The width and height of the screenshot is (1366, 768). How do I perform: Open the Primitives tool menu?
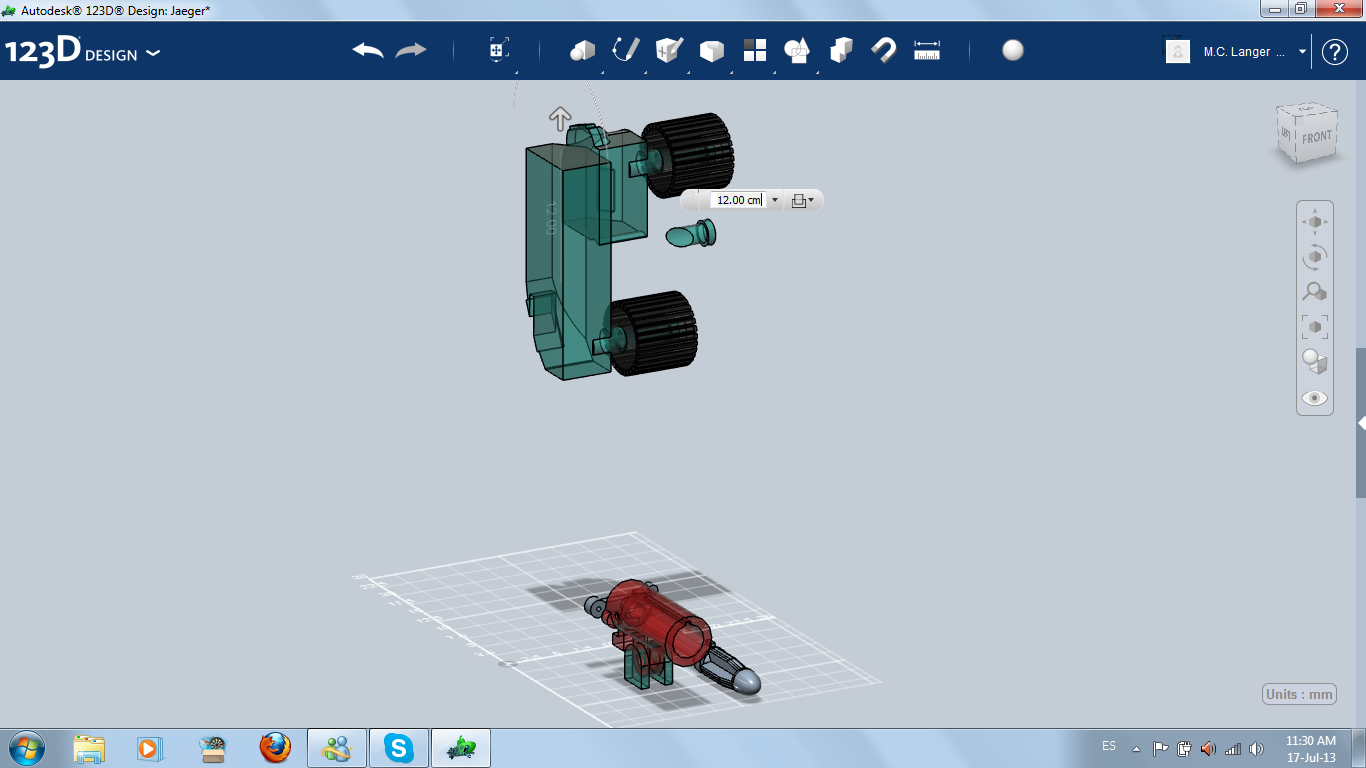tap(582, 50)
